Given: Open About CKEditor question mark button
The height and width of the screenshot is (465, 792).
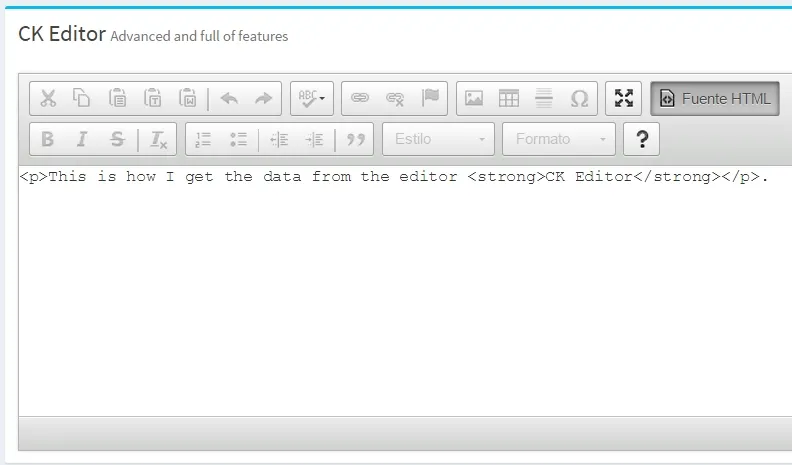Looking at the screenshot, I should click(641, 139).
